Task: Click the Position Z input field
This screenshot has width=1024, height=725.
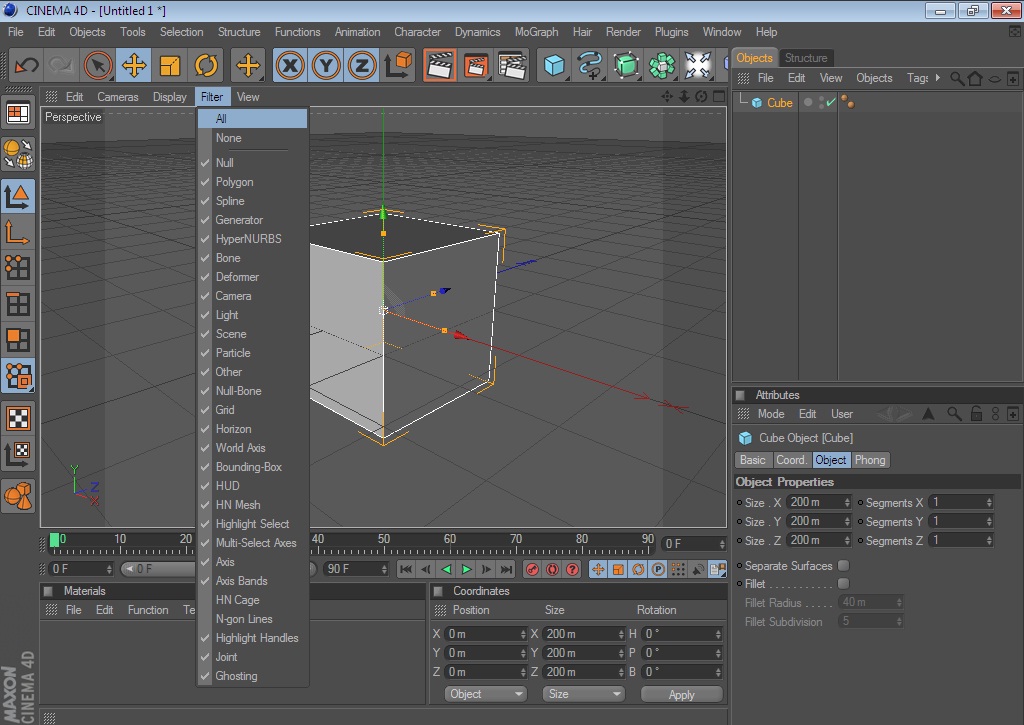Action: [x=483, y=671]
